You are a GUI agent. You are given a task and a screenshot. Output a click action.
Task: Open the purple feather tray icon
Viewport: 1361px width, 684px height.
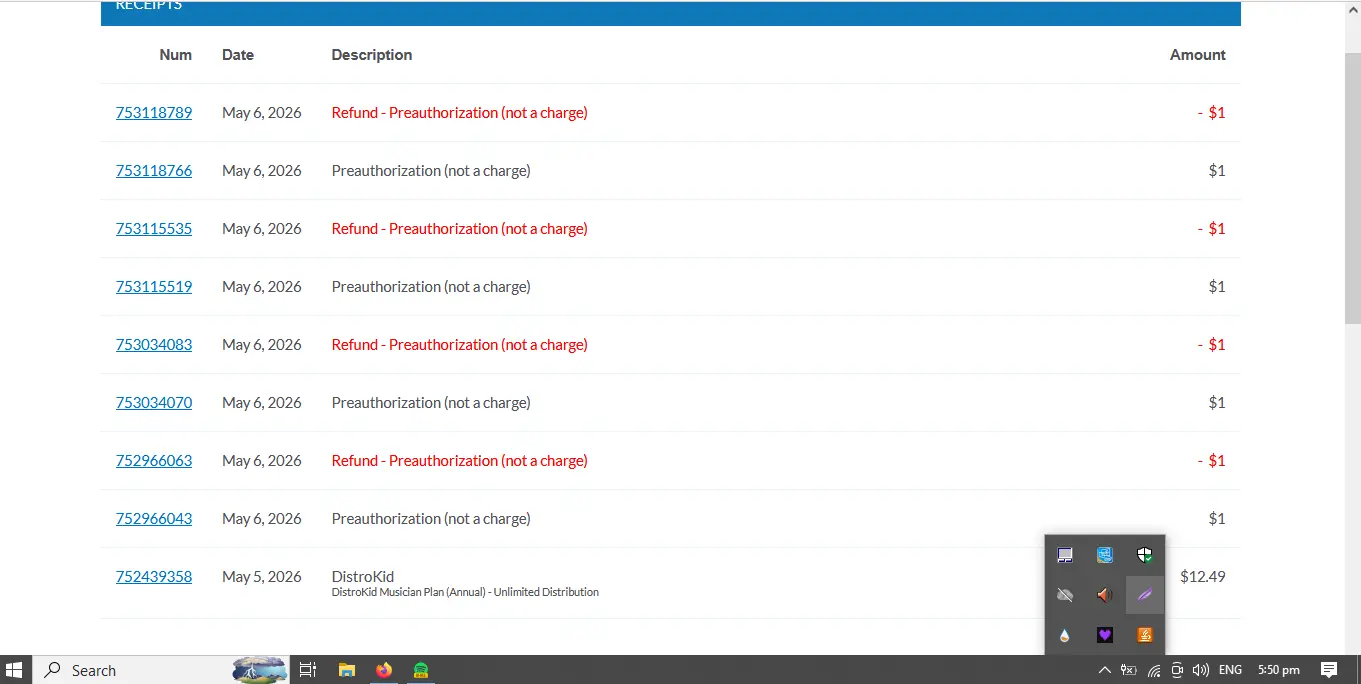point(1145,595)
